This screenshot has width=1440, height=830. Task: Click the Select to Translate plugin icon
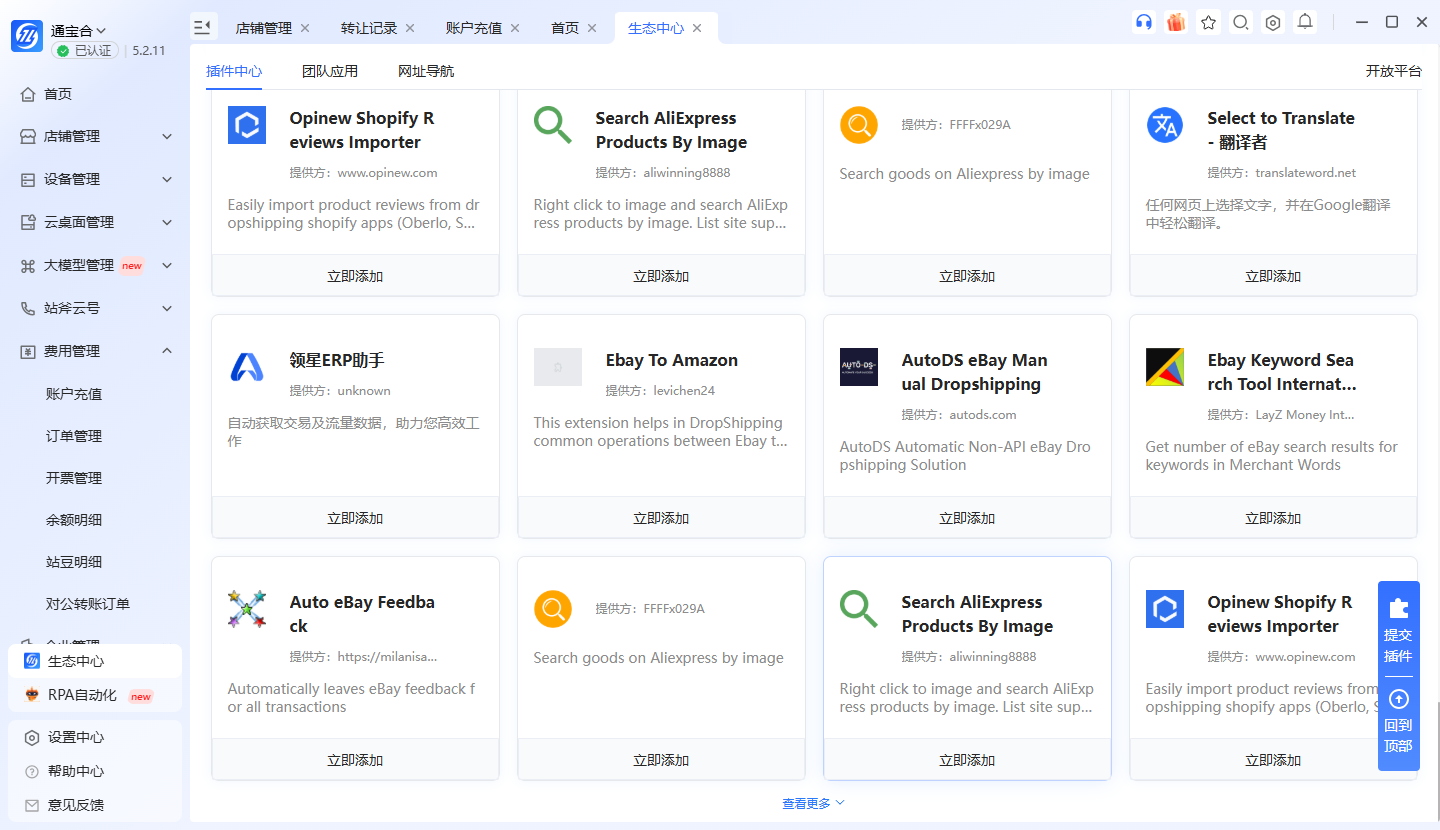(x=1165, y=125)
